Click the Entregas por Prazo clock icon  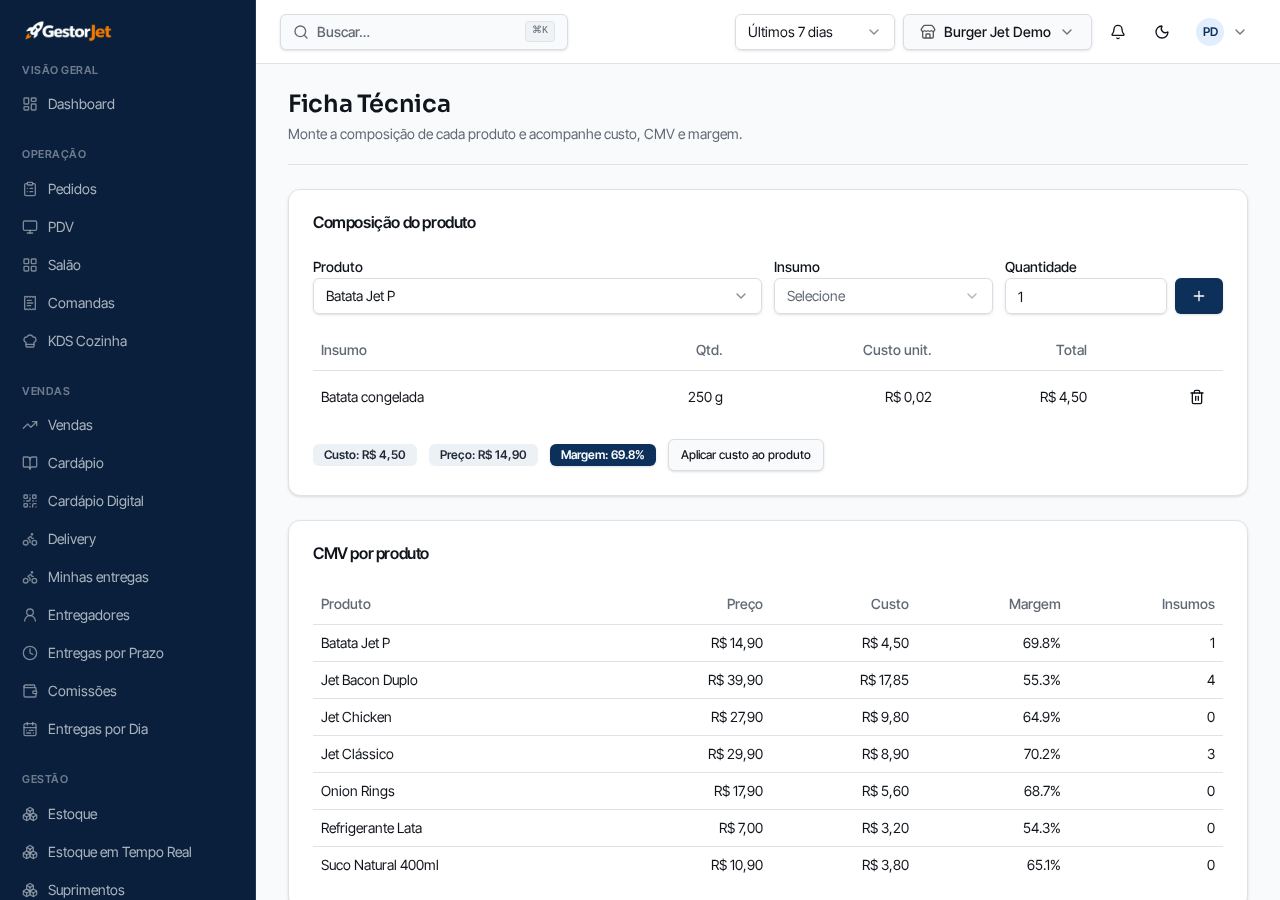click(30, 653)
